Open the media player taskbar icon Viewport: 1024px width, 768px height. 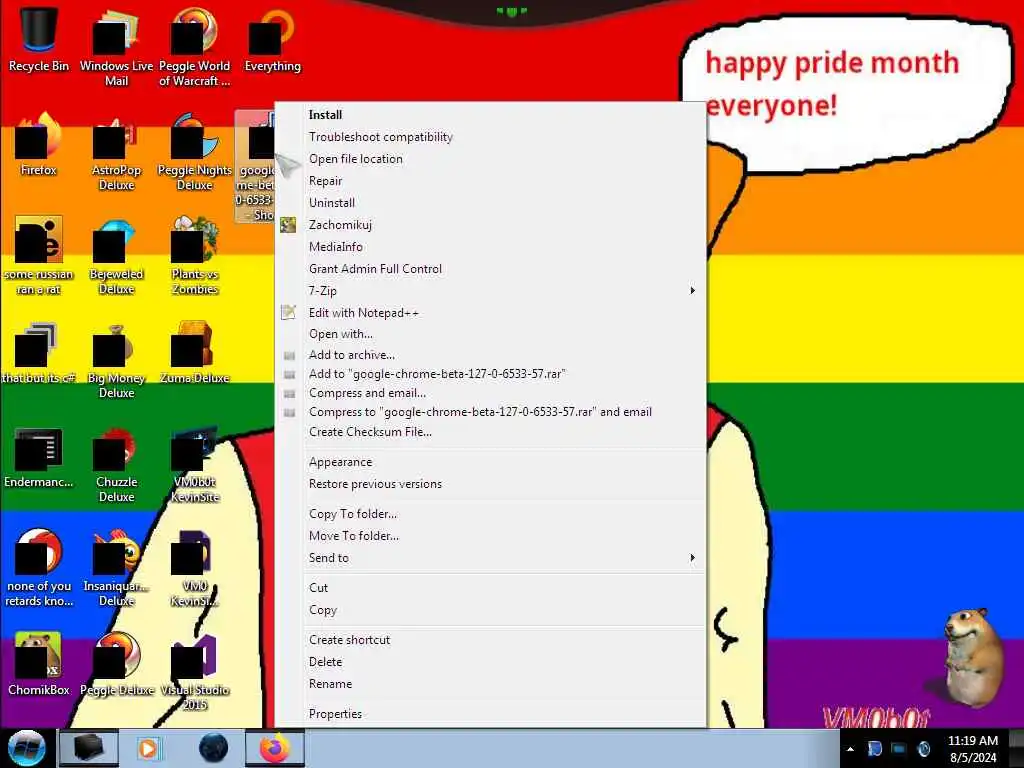point(148,748)
